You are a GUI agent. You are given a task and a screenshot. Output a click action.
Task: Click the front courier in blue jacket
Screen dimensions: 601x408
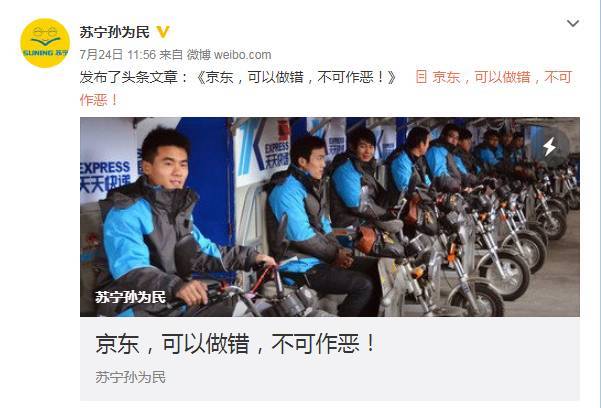[x=169, y=226]
